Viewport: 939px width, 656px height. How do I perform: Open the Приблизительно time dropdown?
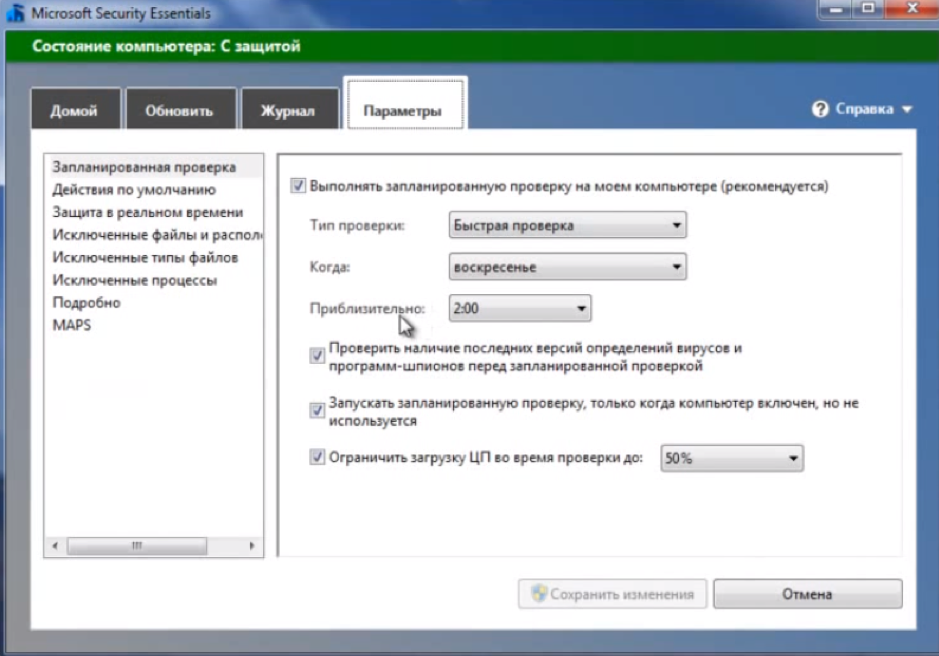tap(520, 309)
